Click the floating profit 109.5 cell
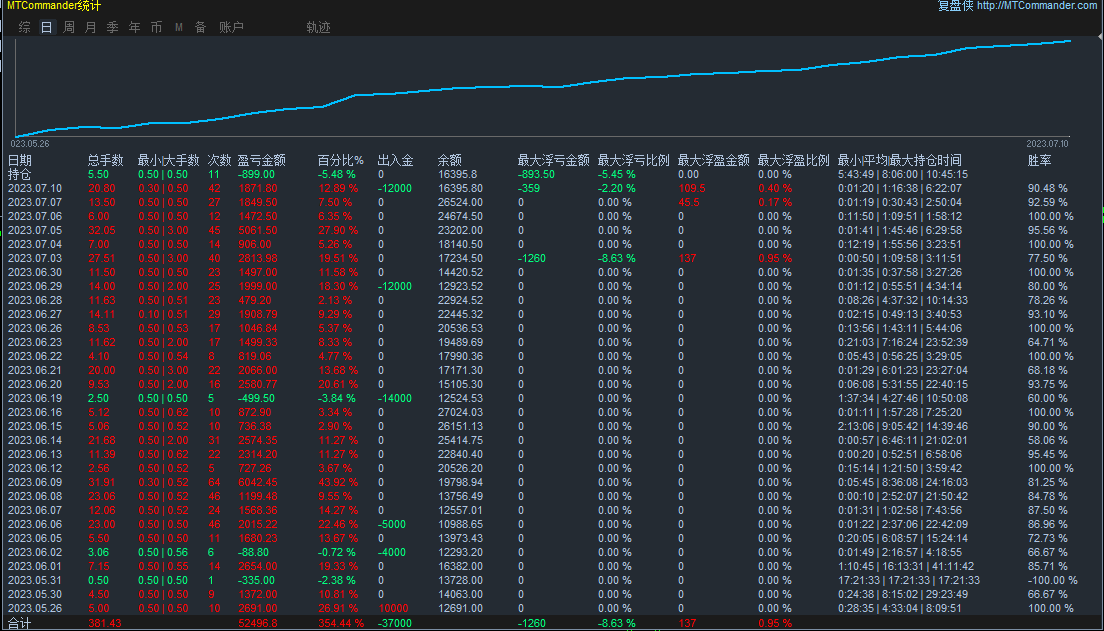 [691, 188]
